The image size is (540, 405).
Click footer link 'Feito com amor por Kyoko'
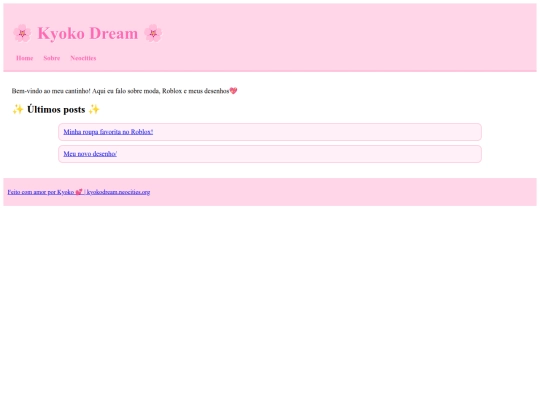click(79, 192)
